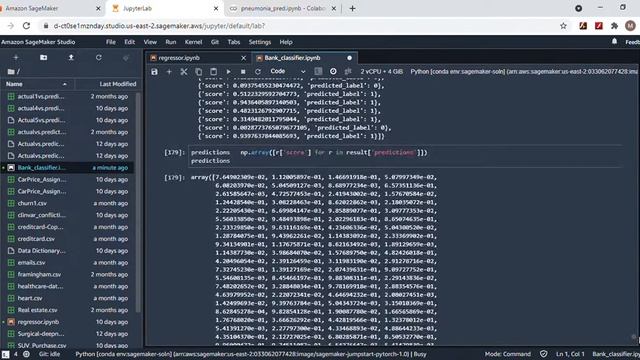Open the creditcard.csv file
Image resolution: width=640 pixels, height=360 pixels.
pyautogui.click(x=68, y=238)
